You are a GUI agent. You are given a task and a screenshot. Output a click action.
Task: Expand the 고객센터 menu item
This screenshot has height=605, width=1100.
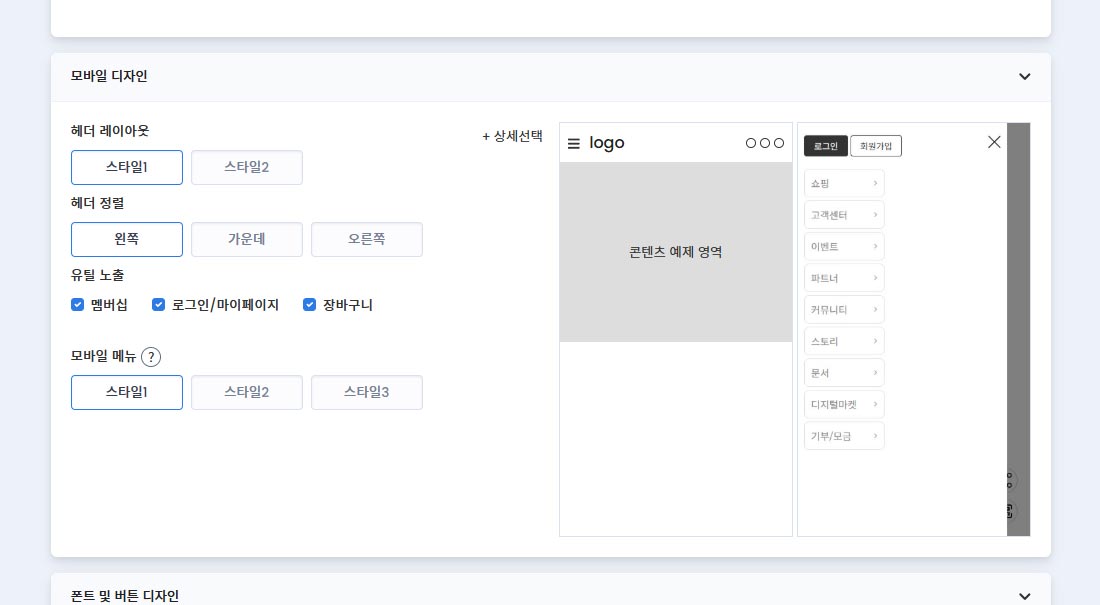[844, 215]
